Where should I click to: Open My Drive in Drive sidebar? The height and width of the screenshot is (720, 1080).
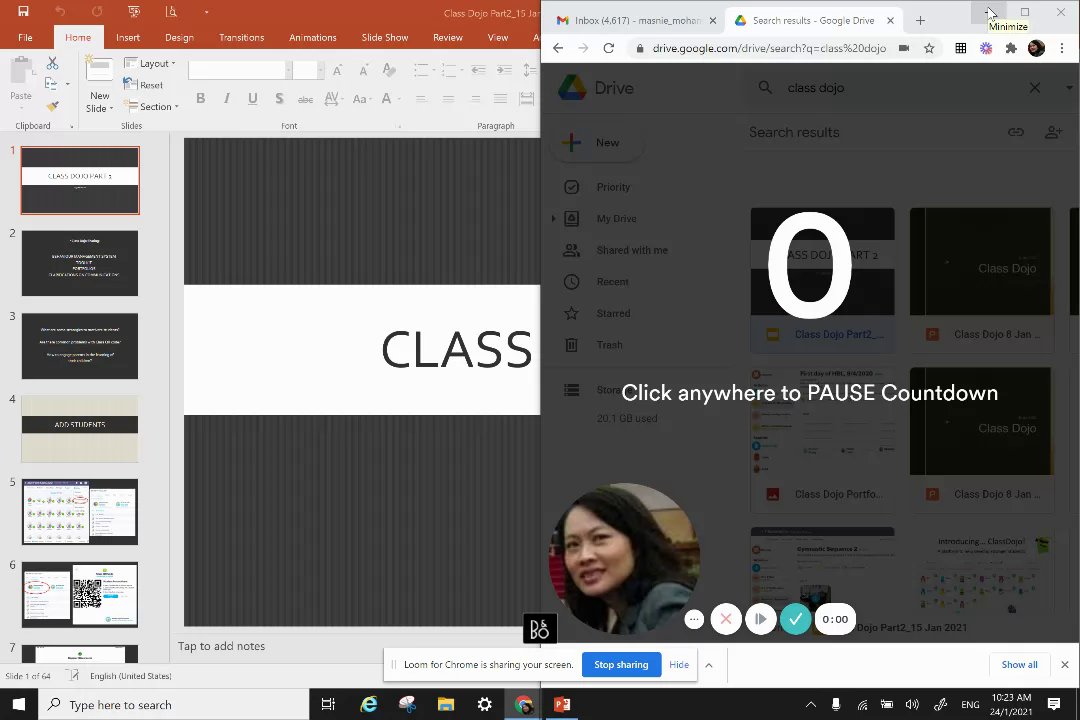click(x=616, y=218)
